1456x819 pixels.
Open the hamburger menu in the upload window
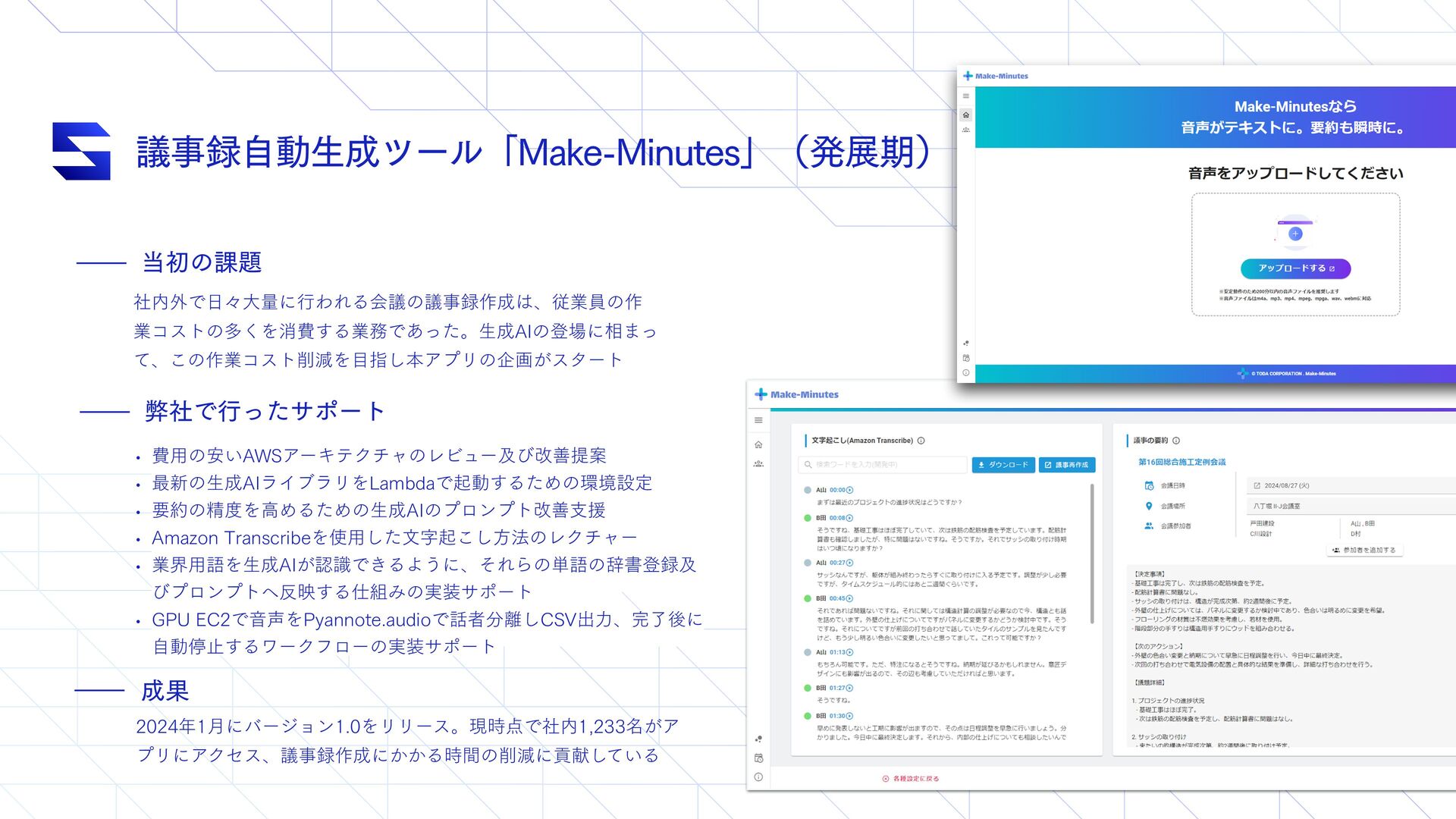click(x=965, y=96)
